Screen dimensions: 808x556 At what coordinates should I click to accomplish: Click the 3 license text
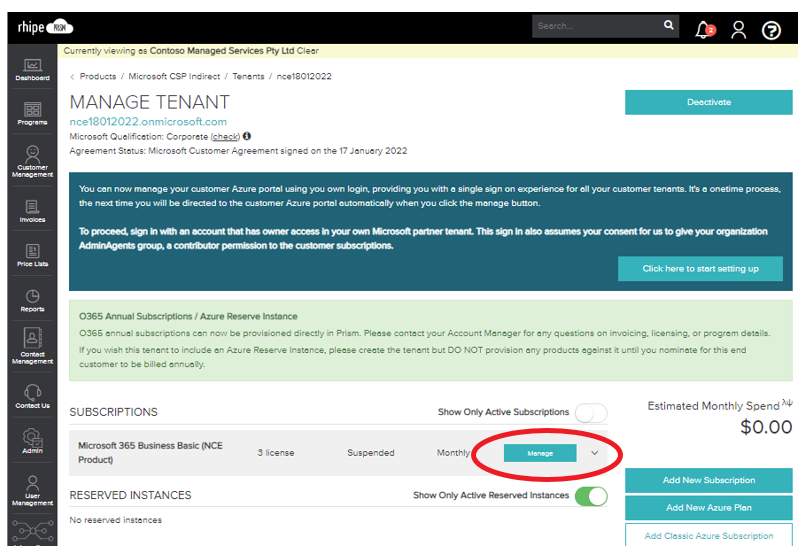[x=276, y=453]
